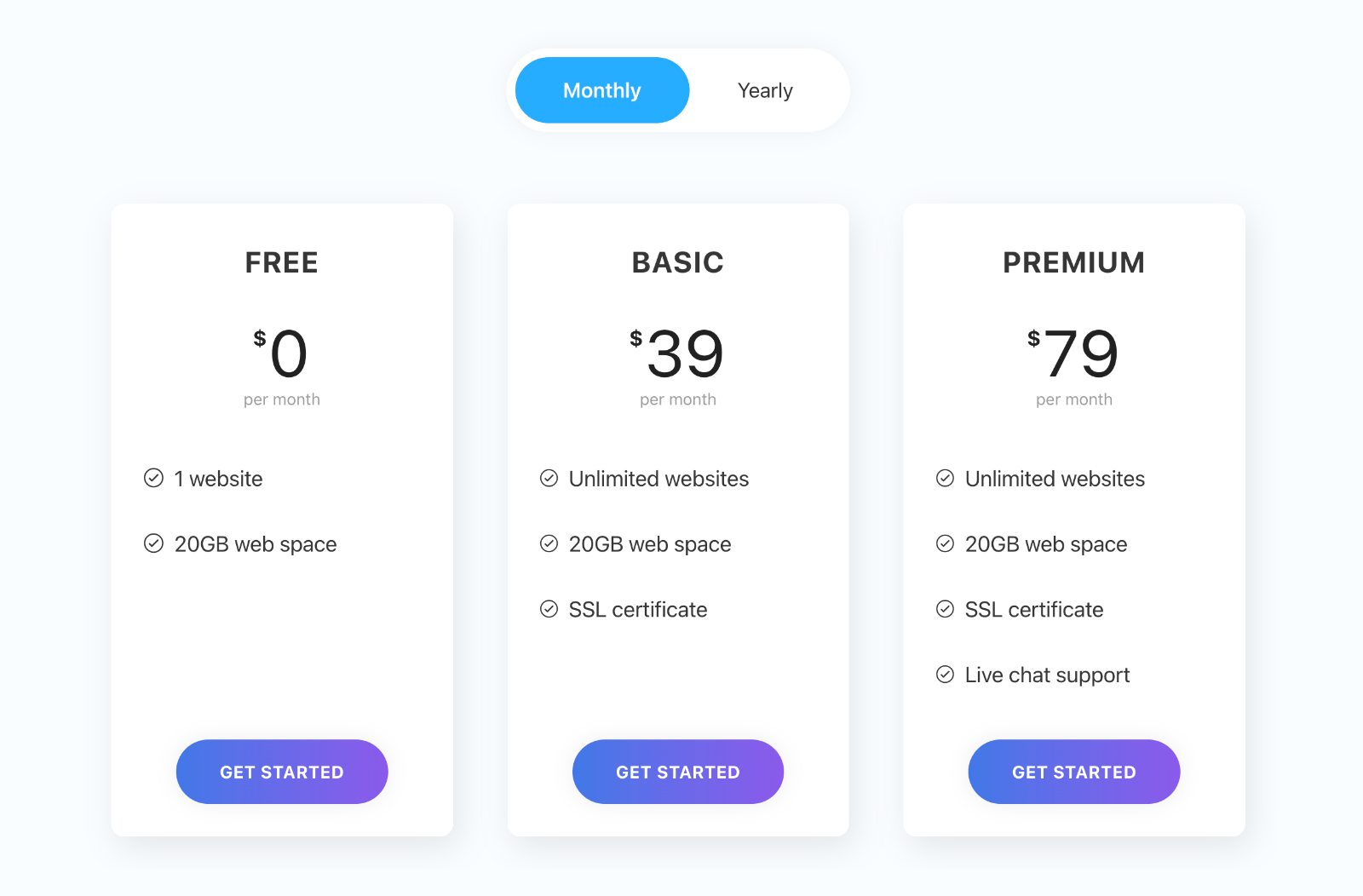
Task: Click Get Started on the FREE plan
Action: [x=281, y=772]
